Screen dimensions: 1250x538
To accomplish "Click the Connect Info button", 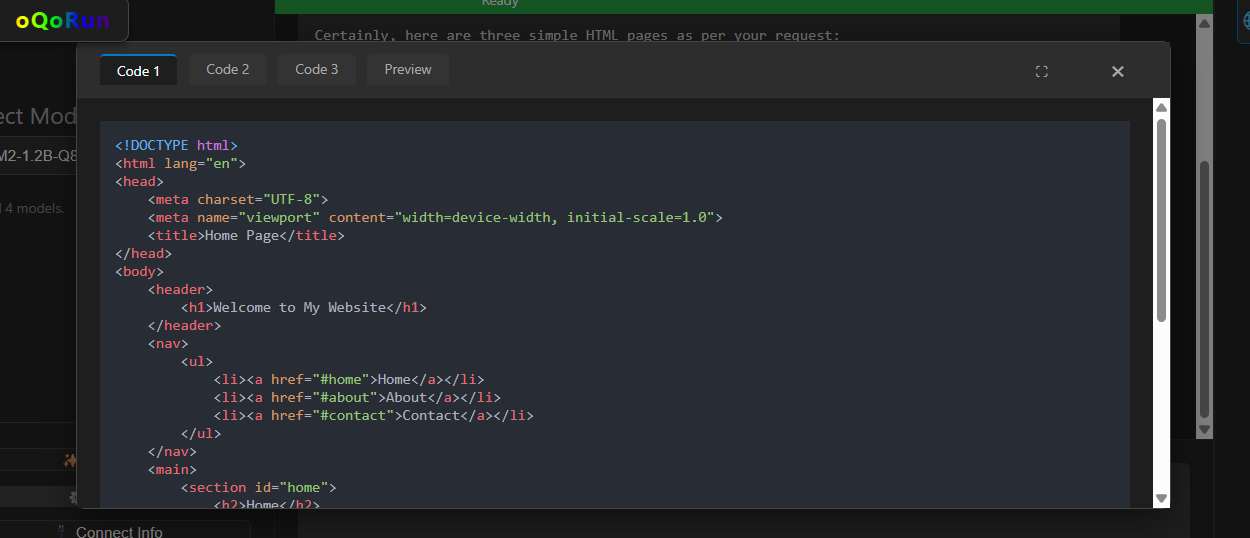I will pos(118,531).
